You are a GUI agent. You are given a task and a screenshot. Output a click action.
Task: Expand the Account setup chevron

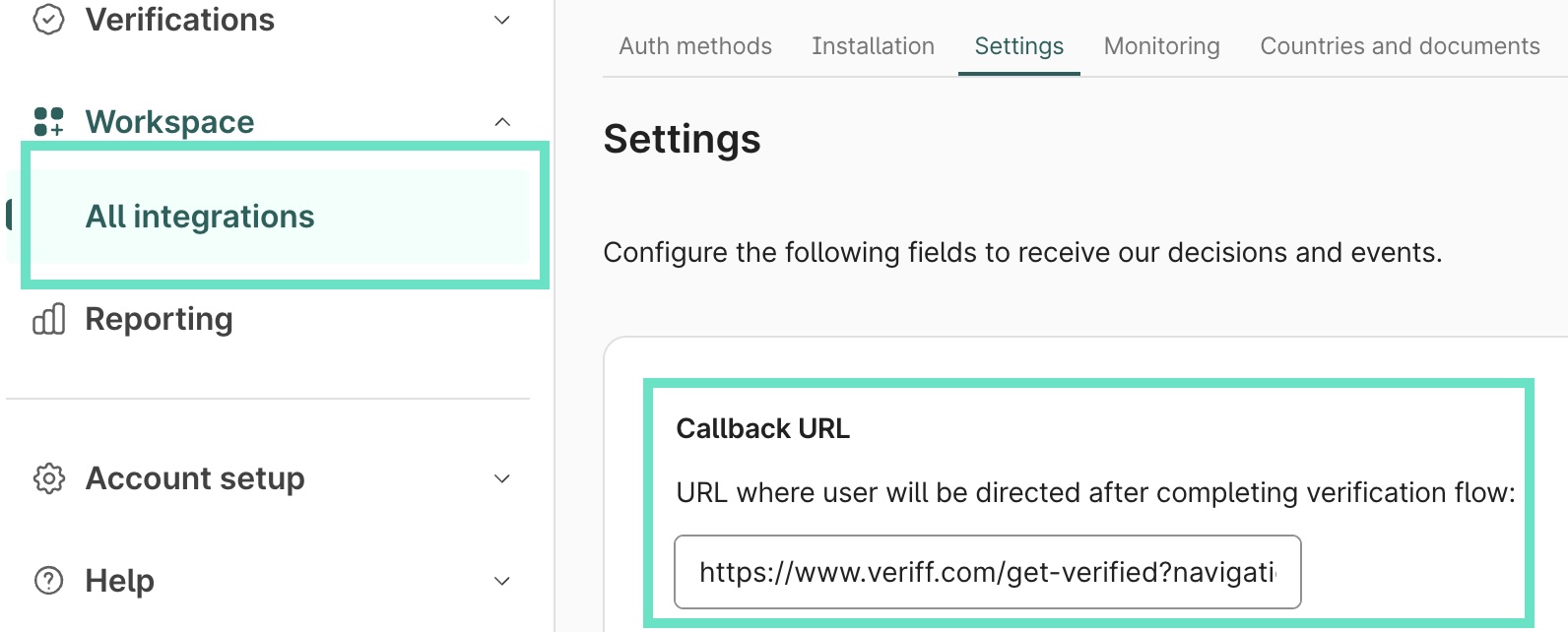[502, 478]
